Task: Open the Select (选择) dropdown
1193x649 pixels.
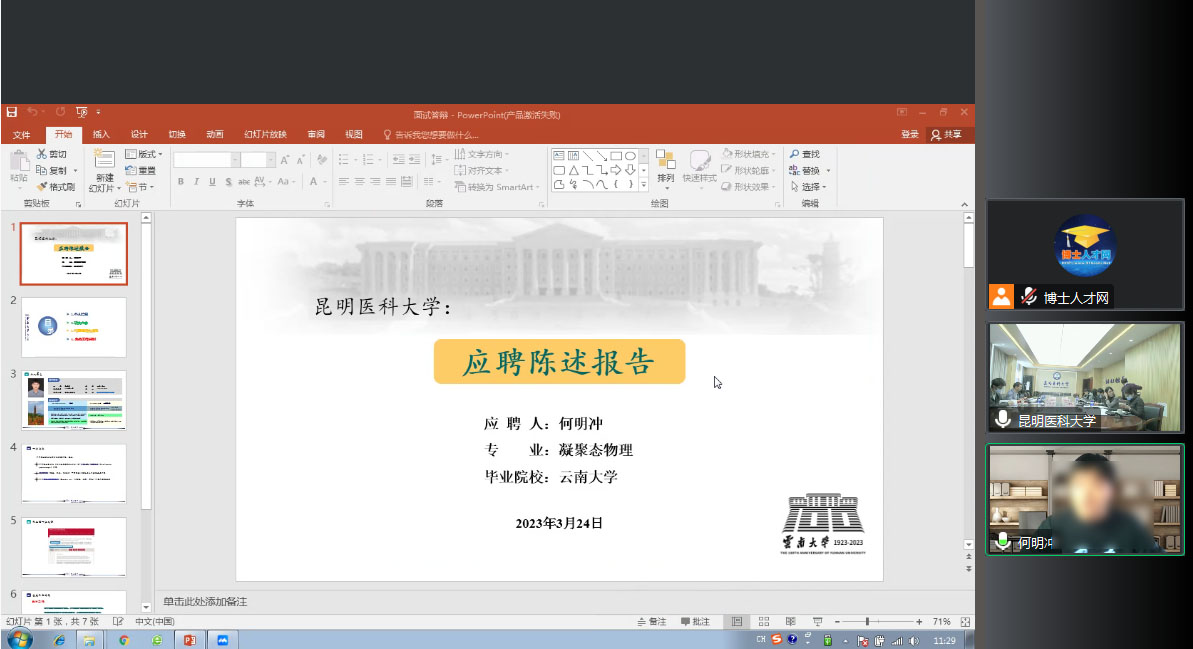Action: pos(809,186)
